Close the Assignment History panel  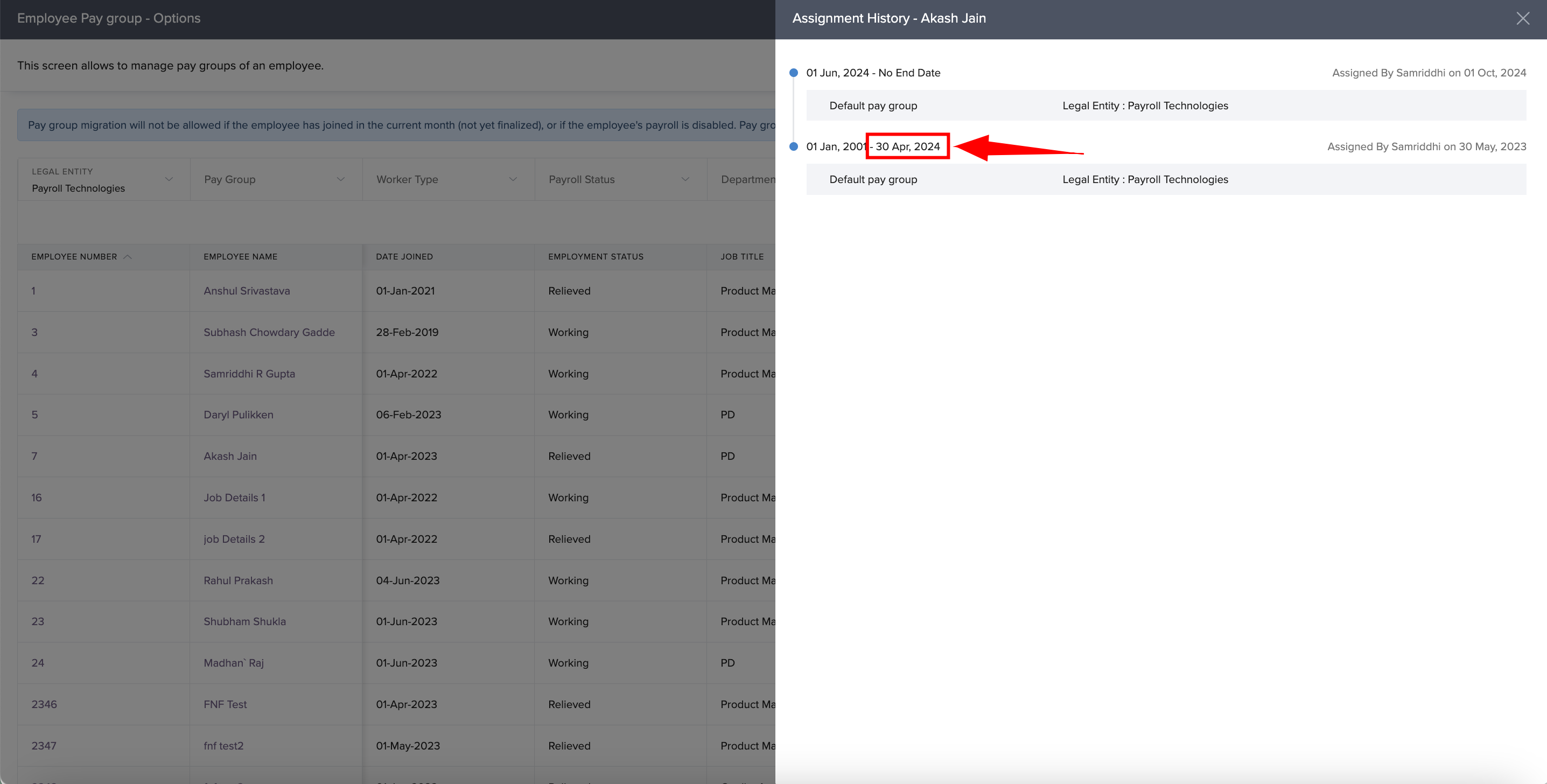point(1522,19)
